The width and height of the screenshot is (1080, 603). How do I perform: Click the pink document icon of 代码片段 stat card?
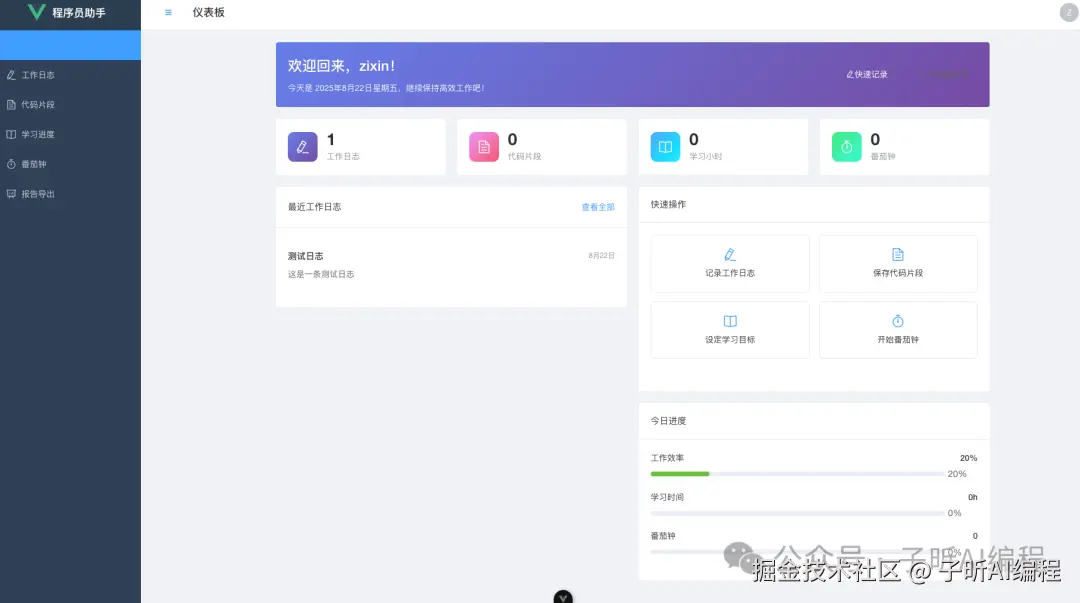[x=484, y=147]
